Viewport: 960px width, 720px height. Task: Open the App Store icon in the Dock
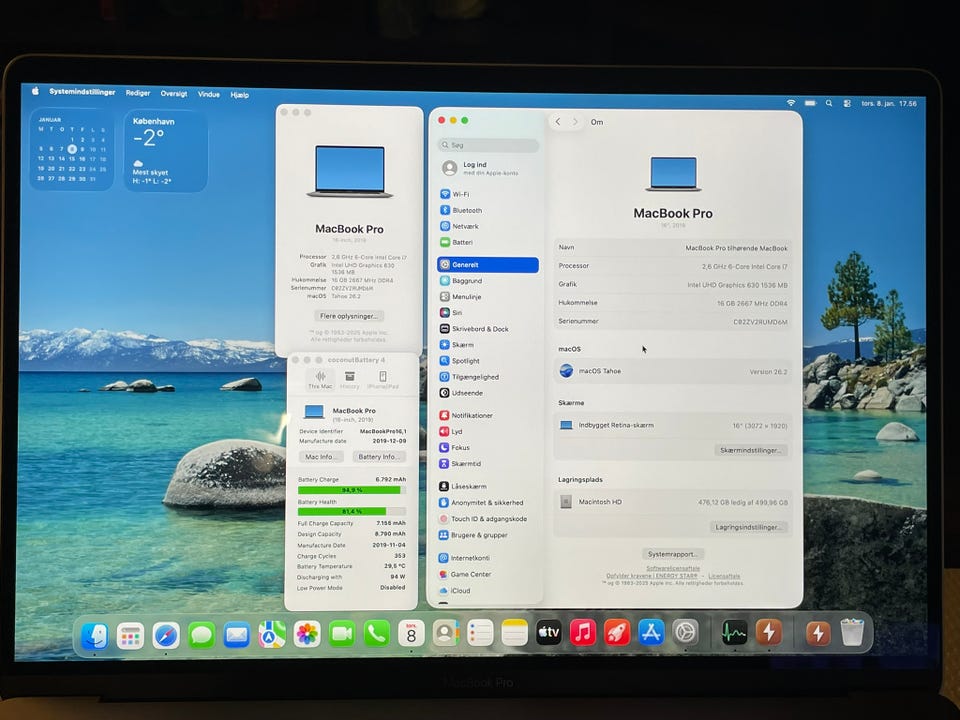click(651, 633)
